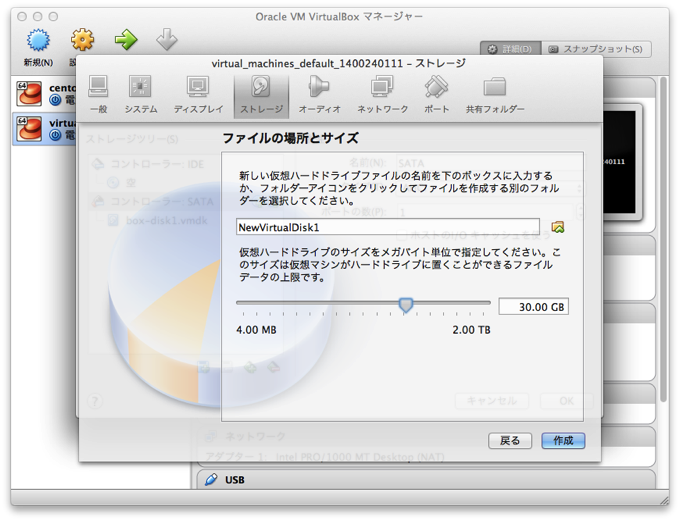
Task: Select the virtual_machines VM list icon
Action: pos(29,129)
